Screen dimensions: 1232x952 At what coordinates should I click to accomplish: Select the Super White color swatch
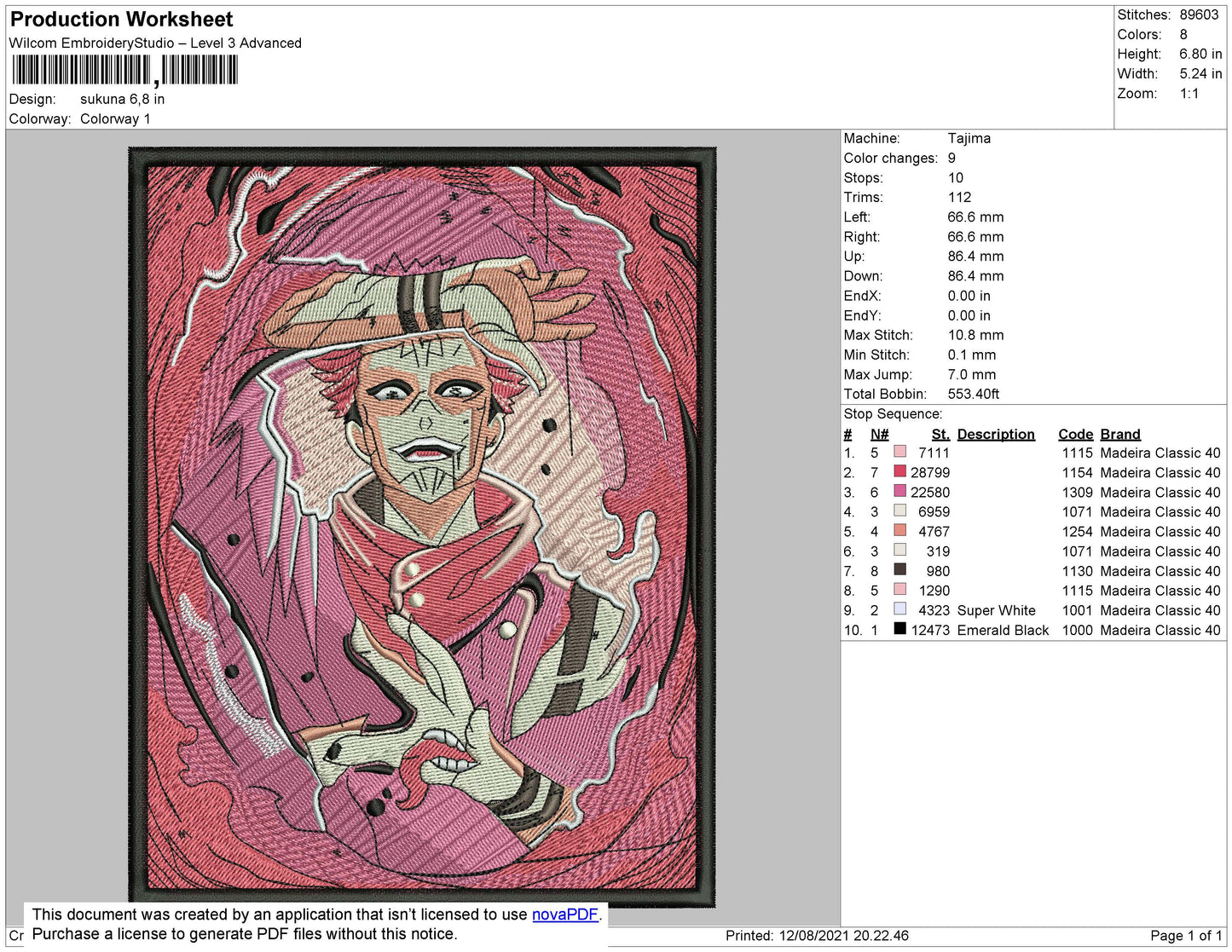pos(899,609)
